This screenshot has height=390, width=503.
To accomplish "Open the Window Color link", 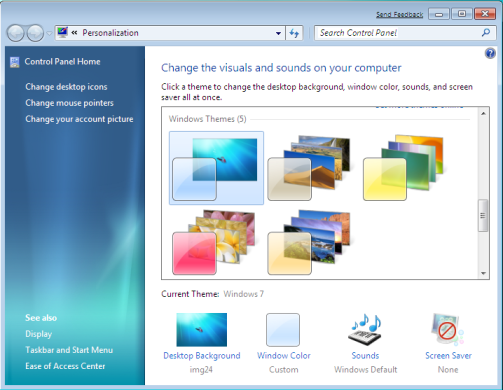I will click(284, 356).
